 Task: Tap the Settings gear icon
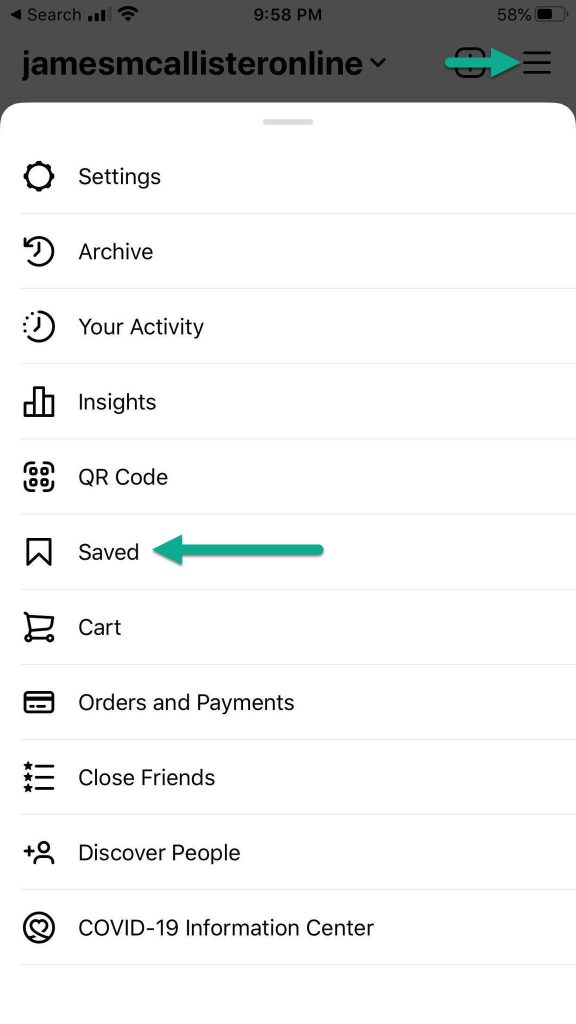click(x=39, y=176)
